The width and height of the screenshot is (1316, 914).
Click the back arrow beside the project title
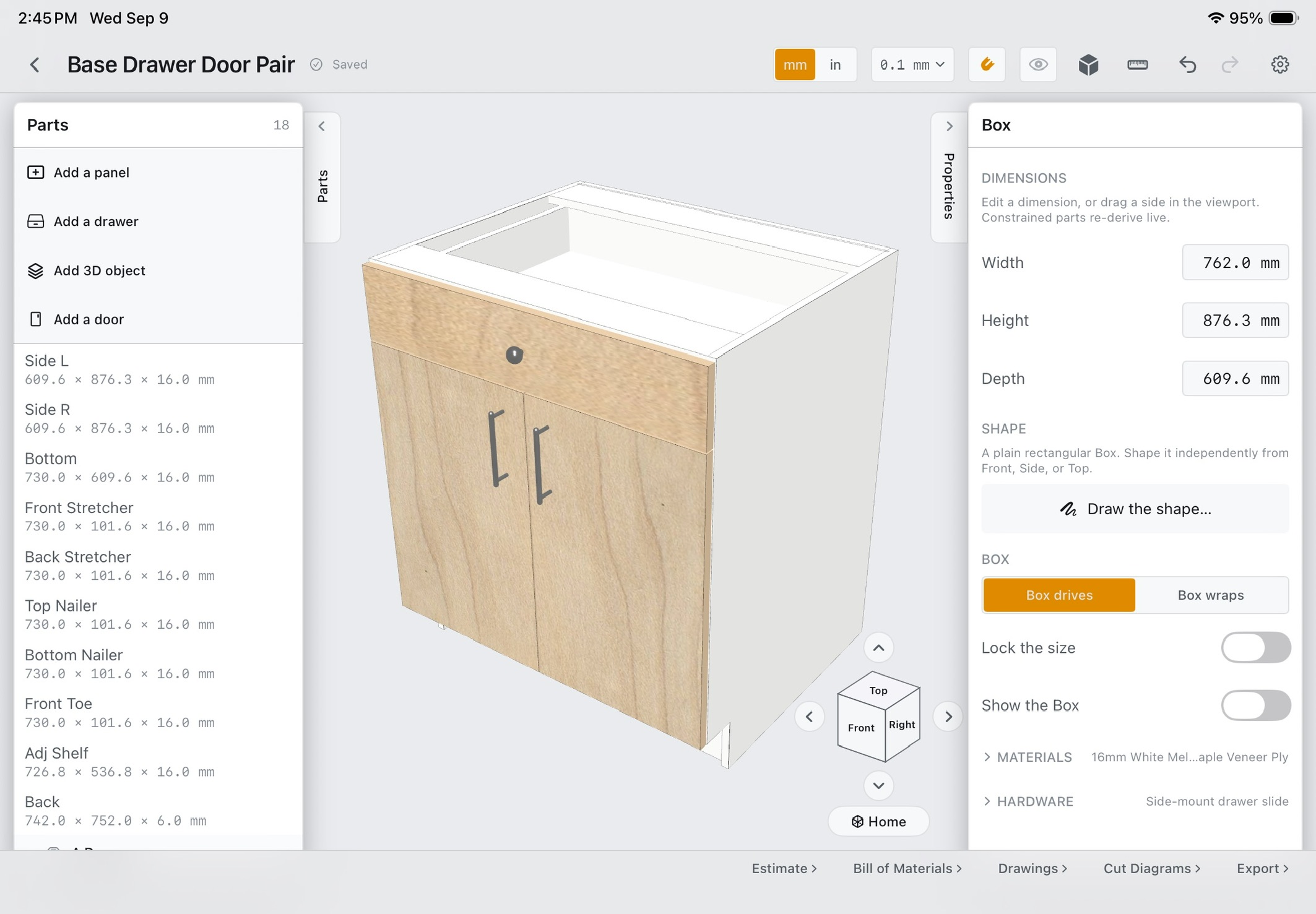pos(35,64)
